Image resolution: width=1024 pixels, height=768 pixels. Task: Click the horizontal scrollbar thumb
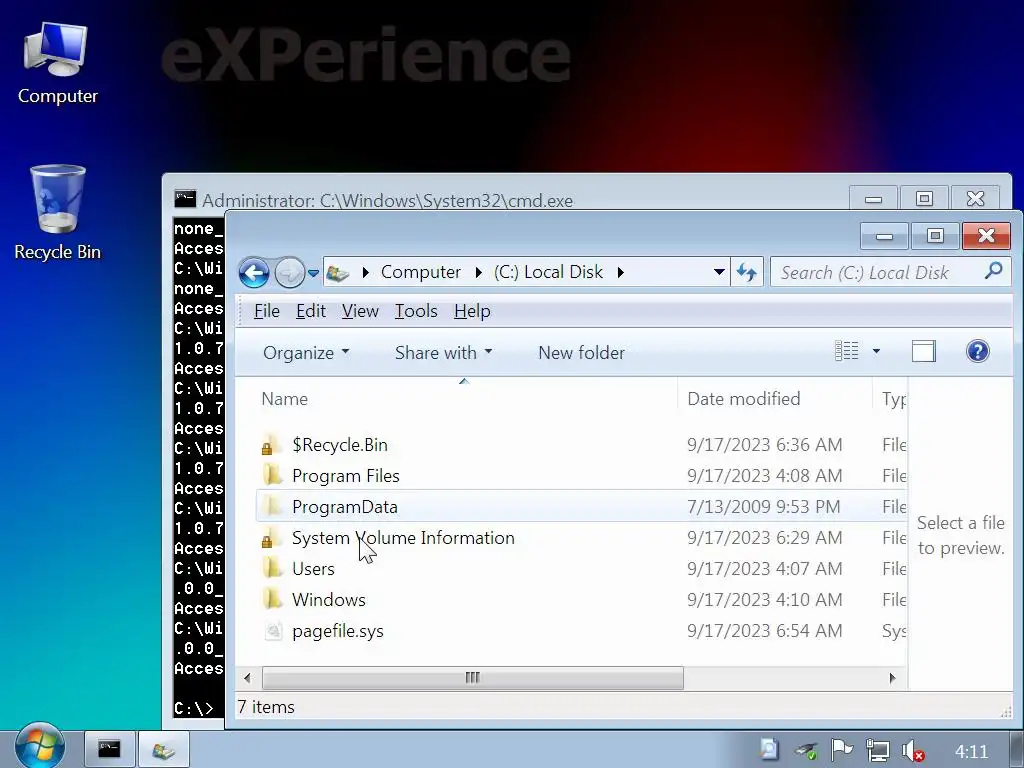pyautogui.click(x=473, y=678)
